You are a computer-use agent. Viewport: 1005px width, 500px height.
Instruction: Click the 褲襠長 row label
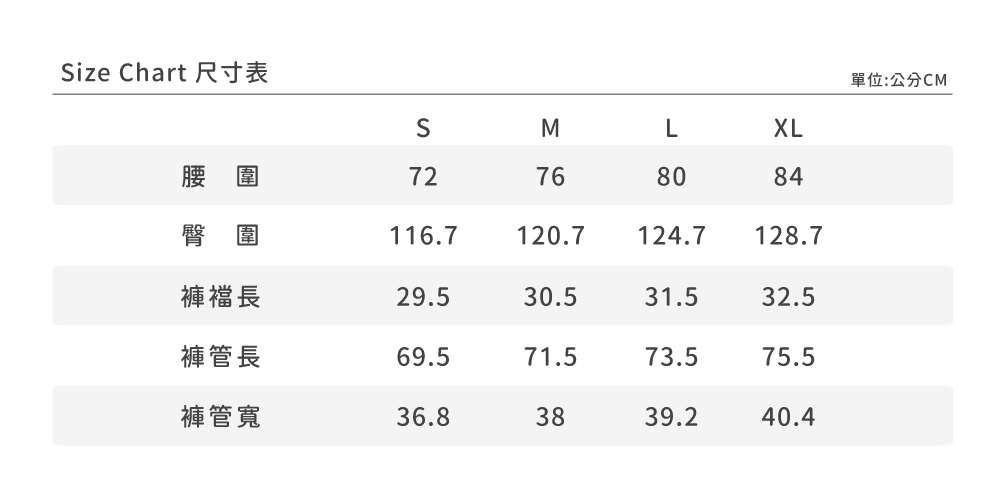pos(221,297)
